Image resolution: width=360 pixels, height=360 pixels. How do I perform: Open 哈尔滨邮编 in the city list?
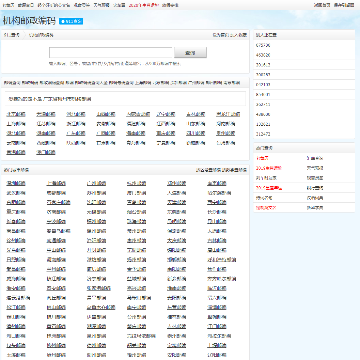[x=219, y=193]
